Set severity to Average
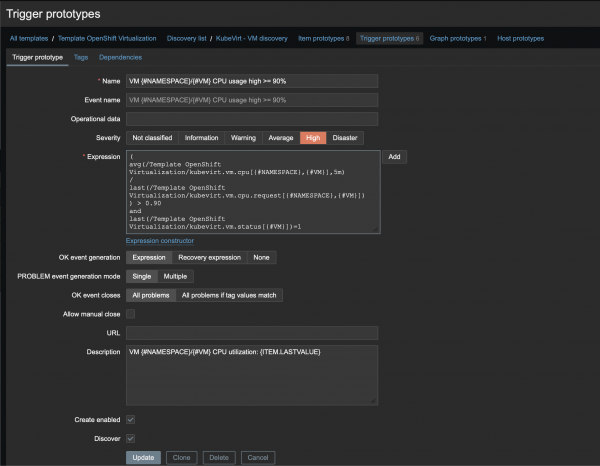600x466 pixels. point(281,138)
